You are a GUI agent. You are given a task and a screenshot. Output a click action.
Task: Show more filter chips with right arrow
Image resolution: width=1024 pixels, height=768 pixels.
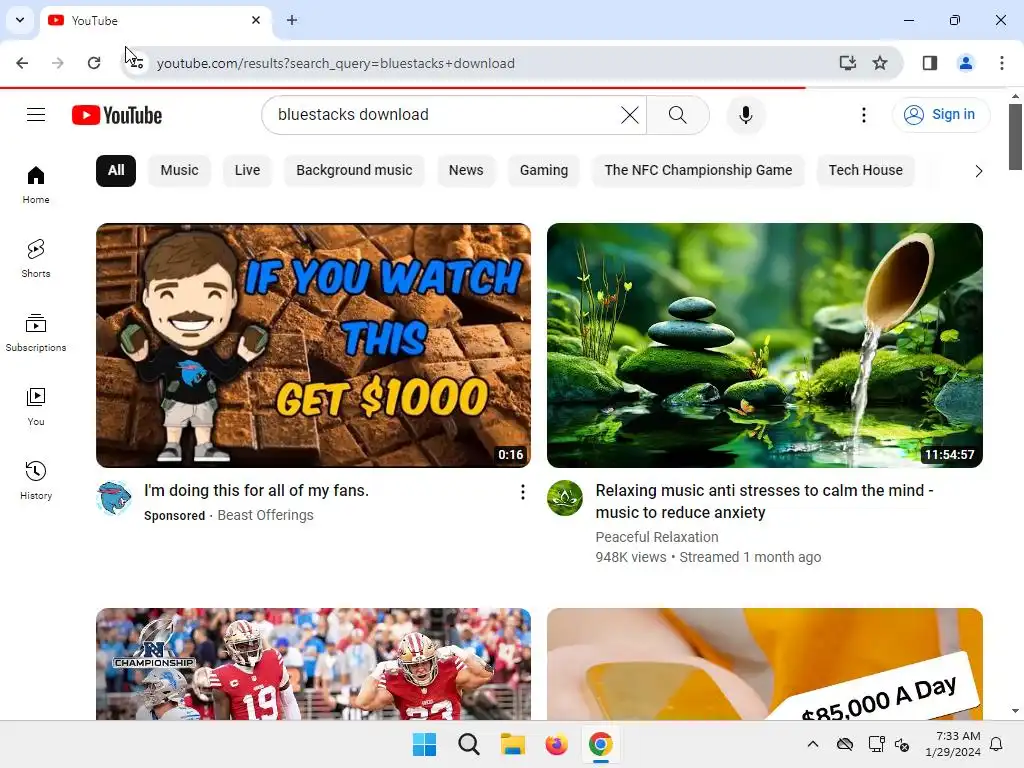978,171
